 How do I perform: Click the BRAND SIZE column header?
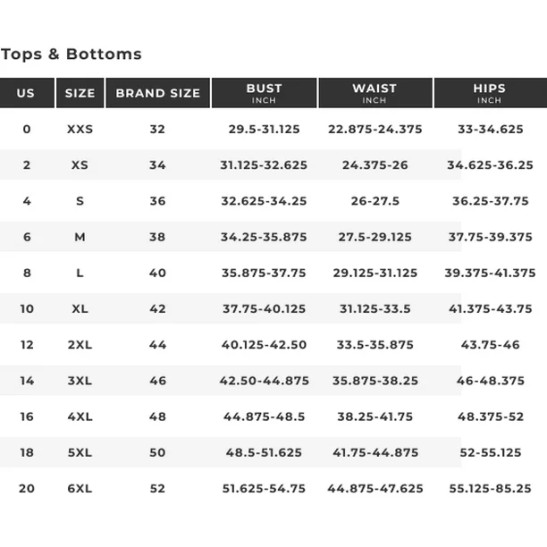tap(158, 93)
